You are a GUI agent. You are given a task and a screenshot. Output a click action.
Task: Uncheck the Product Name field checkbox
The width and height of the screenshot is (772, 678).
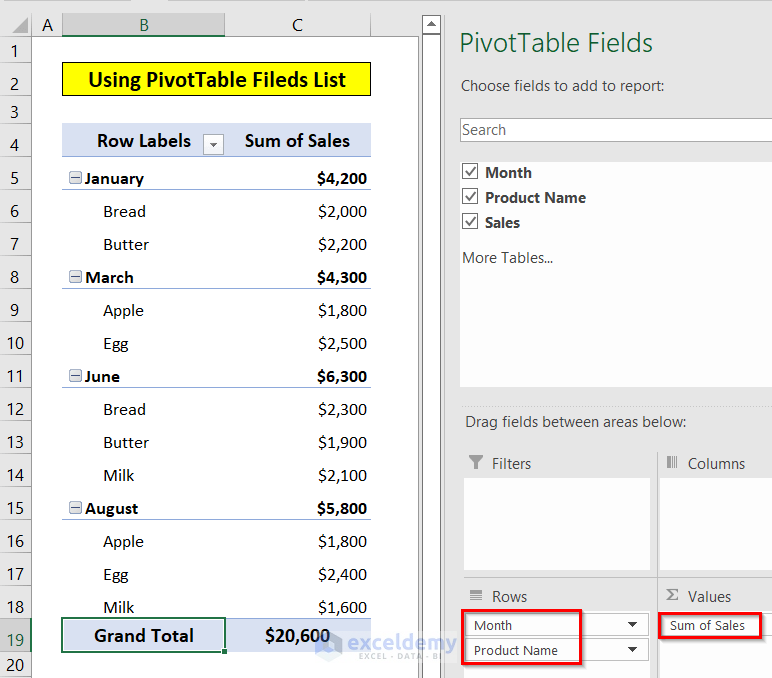[x=471, y=197]
